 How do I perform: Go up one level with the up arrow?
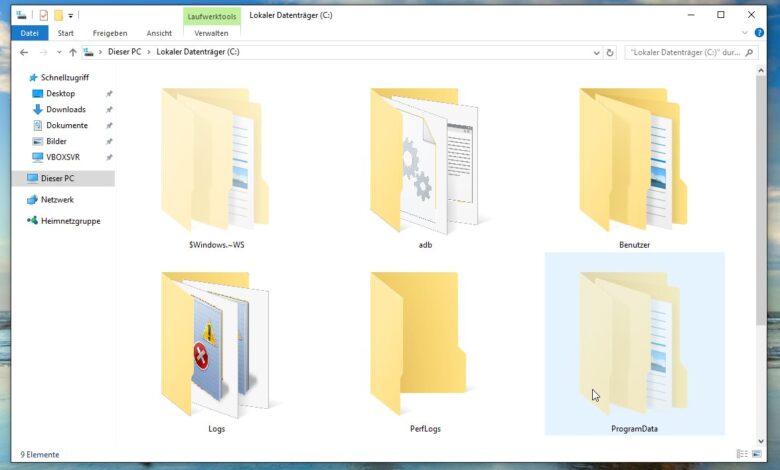[72, 52]
